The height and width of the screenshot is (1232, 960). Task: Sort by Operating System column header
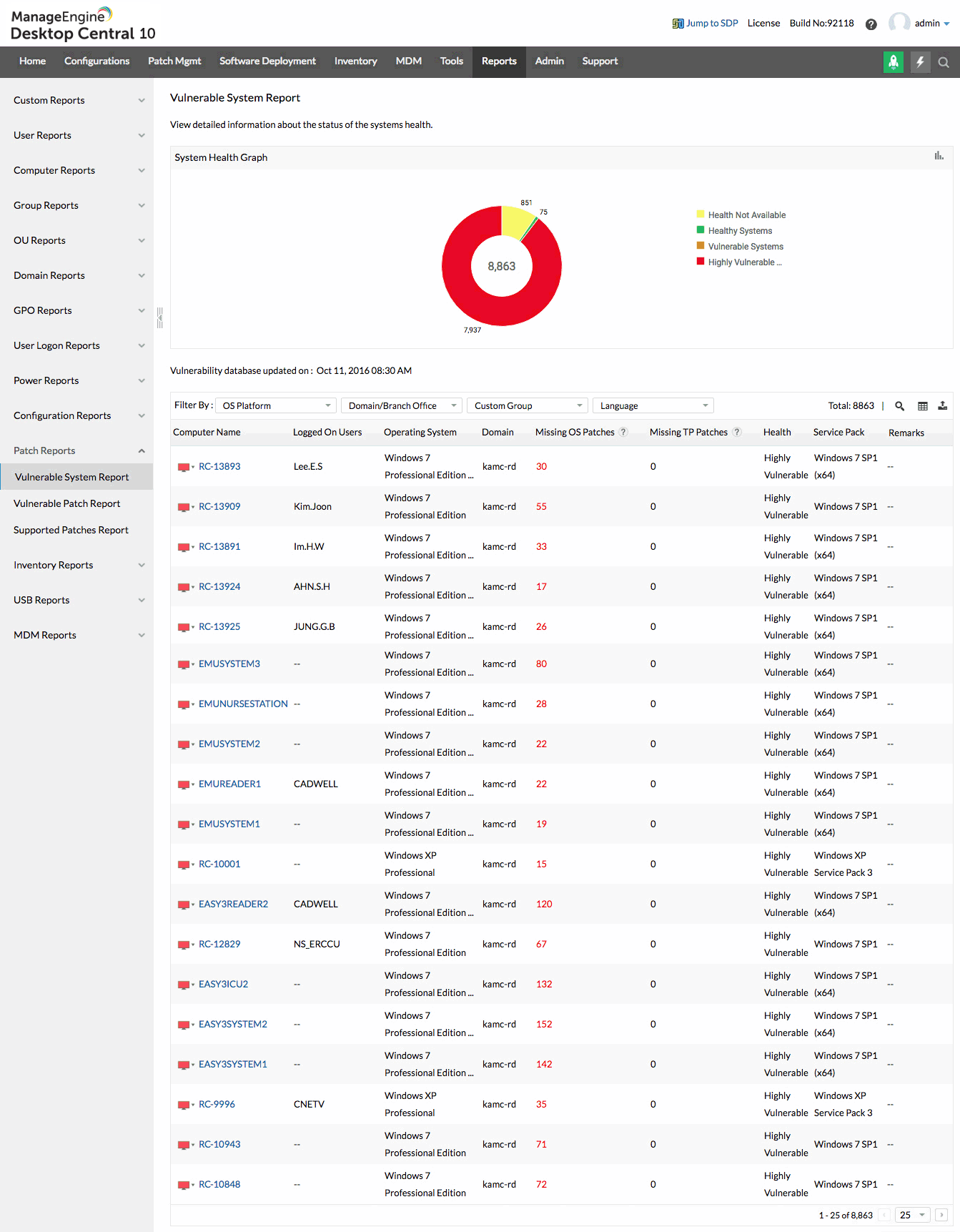click(x=420, y=432)
